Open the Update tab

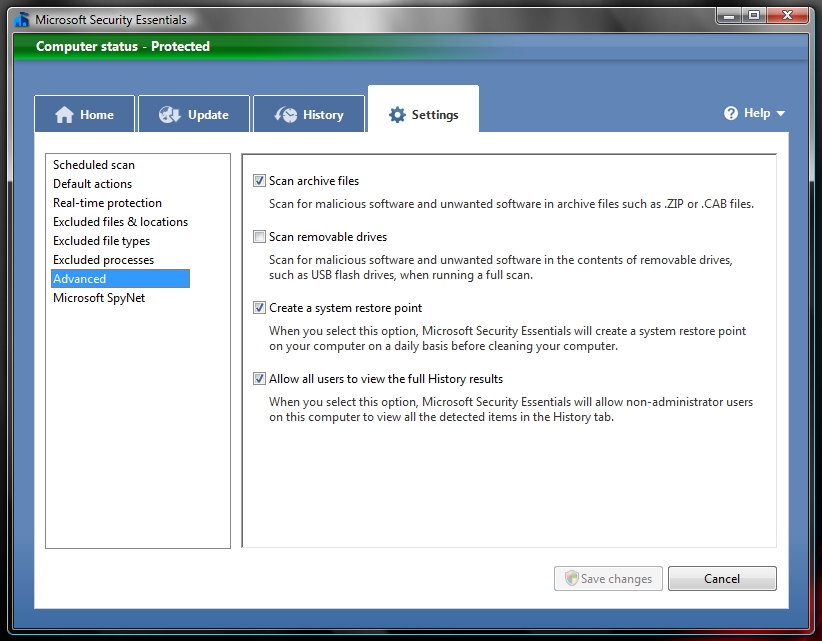(194, 114)
